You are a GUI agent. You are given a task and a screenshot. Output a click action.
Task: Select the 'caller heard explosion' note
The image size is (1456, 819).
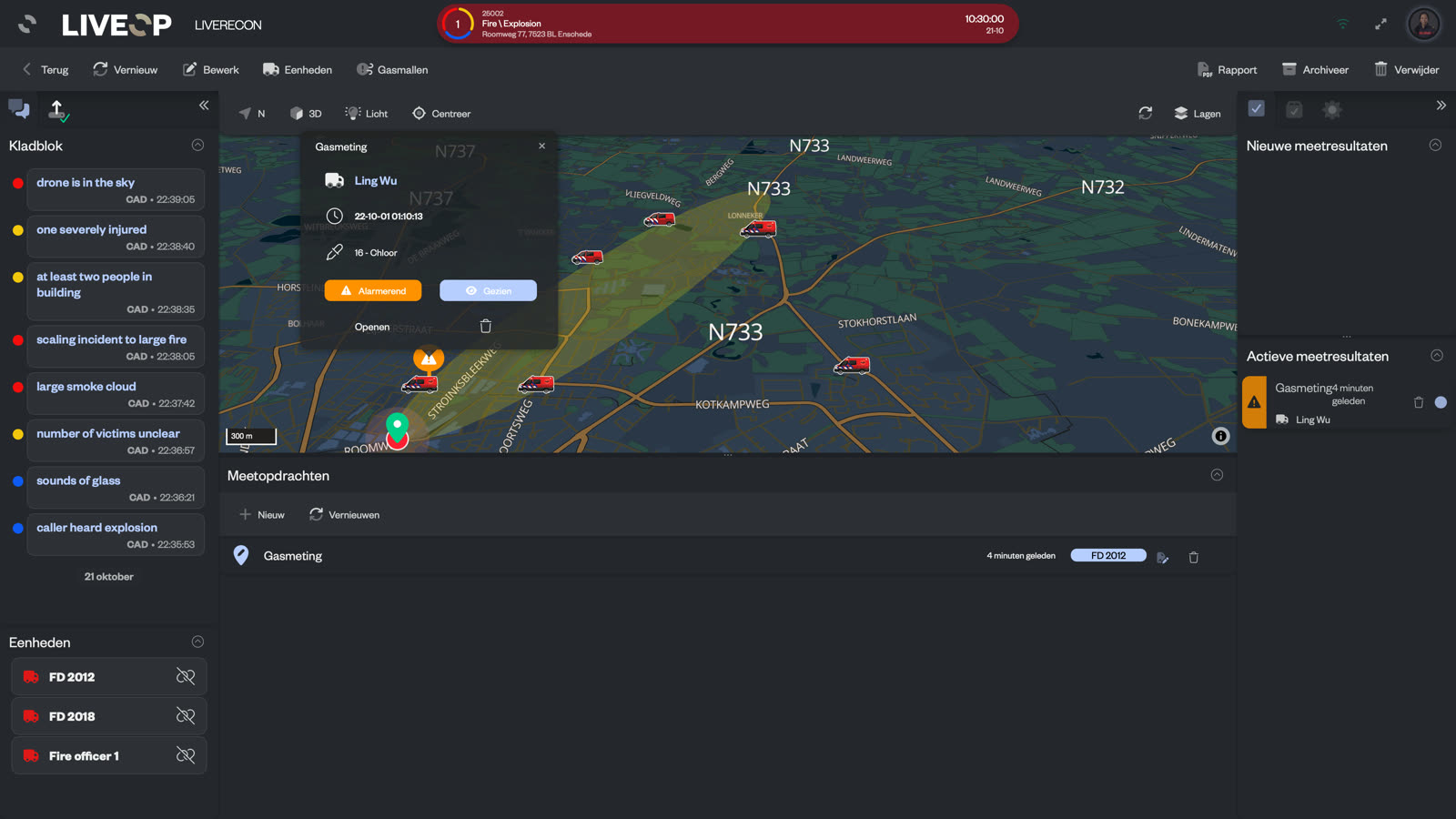pos(116,535)
